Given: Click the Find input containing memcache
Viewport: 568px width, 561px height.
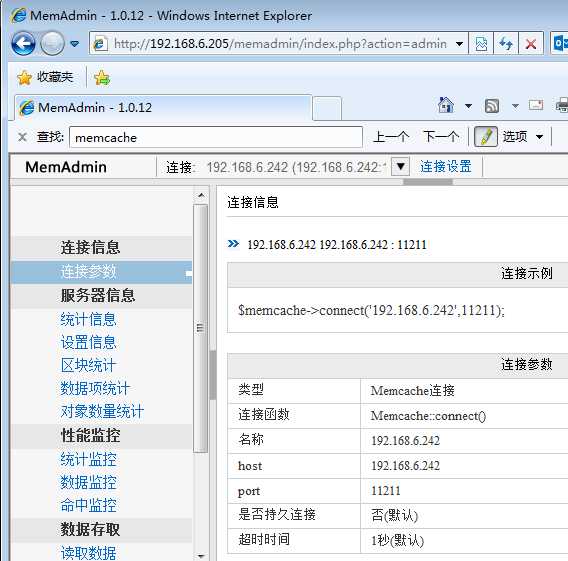Looking at the screenshot, I should click(x=216, y=137).
